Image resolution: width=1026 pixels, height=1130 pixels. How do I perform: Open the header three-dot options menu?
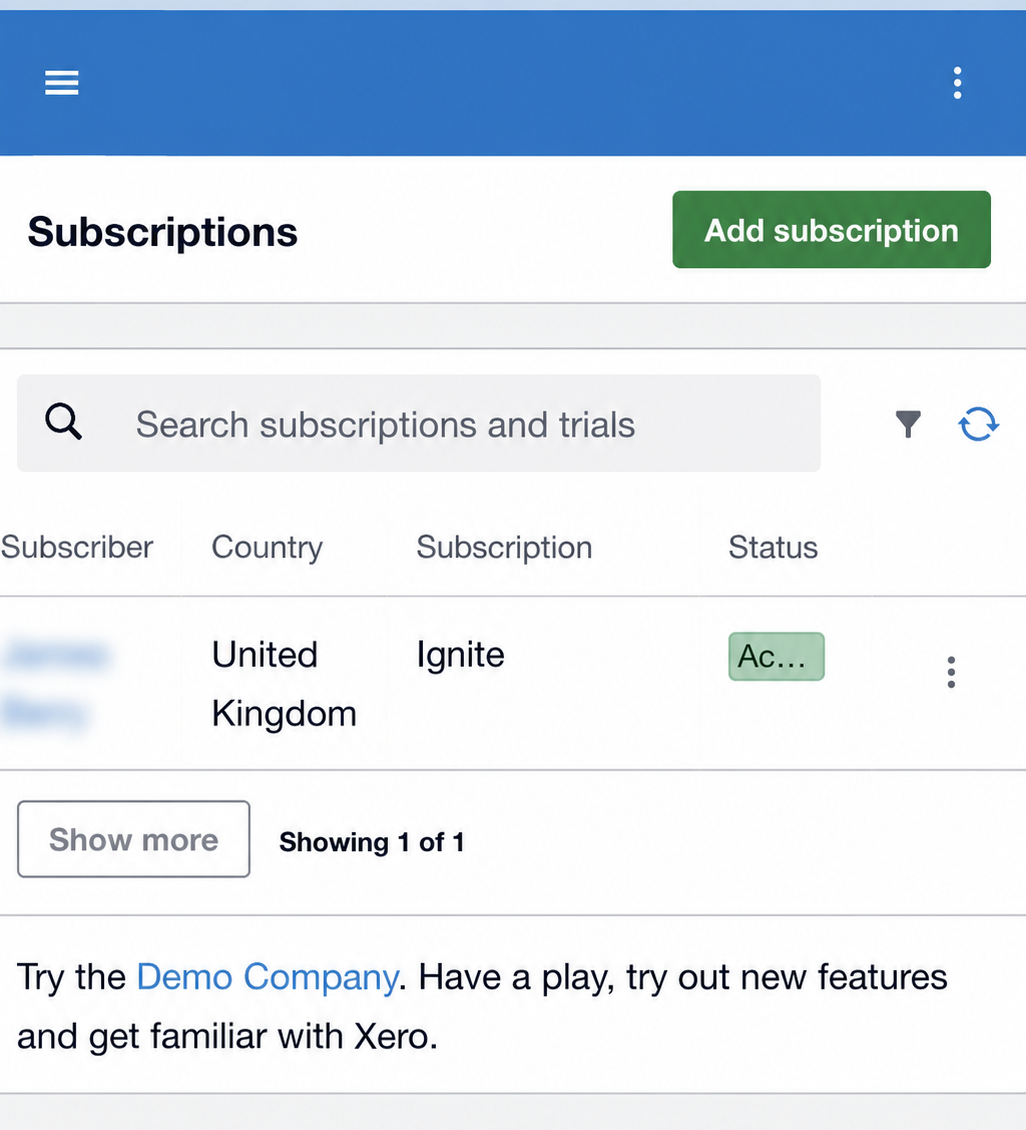pyautogui.click(x=957, y=83)
